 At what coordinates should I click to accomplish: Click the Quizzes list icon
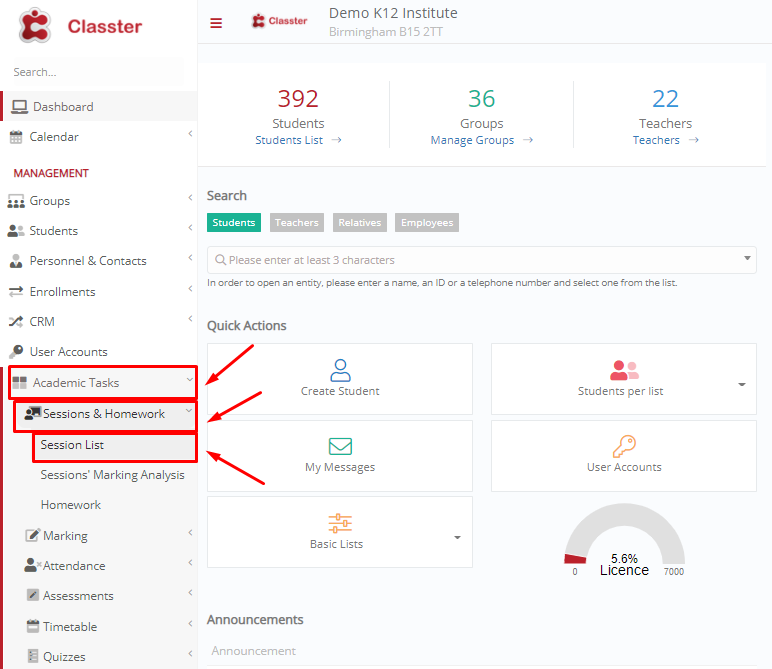(32, 656)
